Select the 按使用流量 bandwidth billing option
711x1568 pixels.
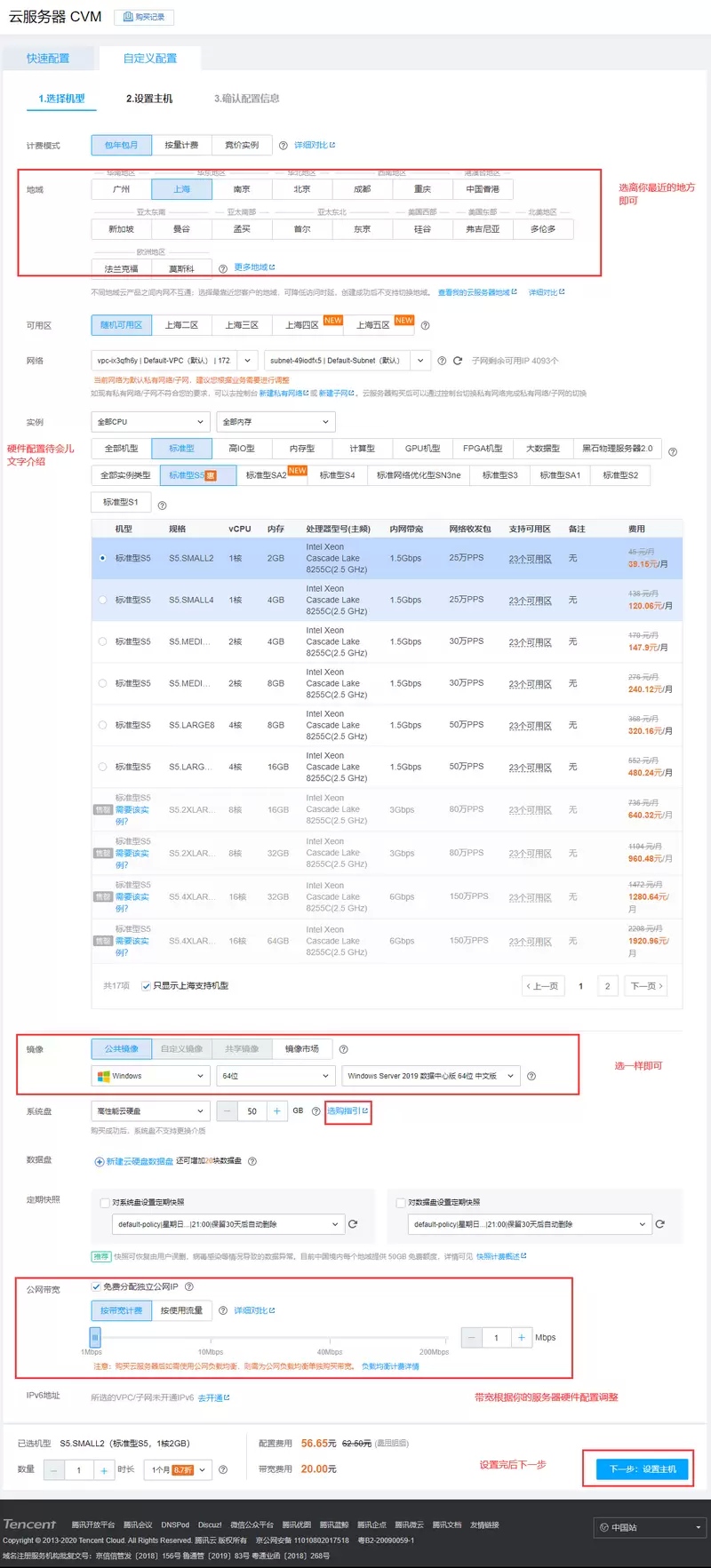click(x=181, y=1310)
